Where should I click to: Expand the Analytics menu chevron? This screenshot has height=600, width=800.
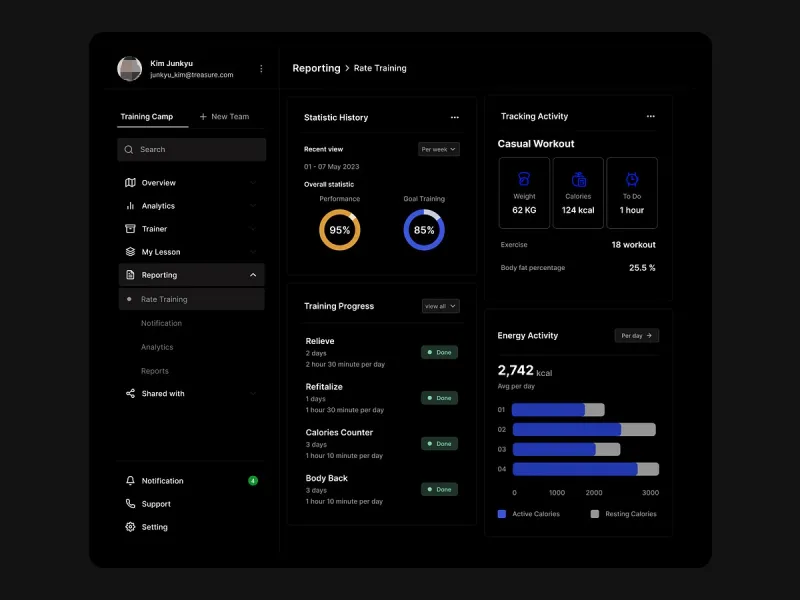tap(253, 206)
